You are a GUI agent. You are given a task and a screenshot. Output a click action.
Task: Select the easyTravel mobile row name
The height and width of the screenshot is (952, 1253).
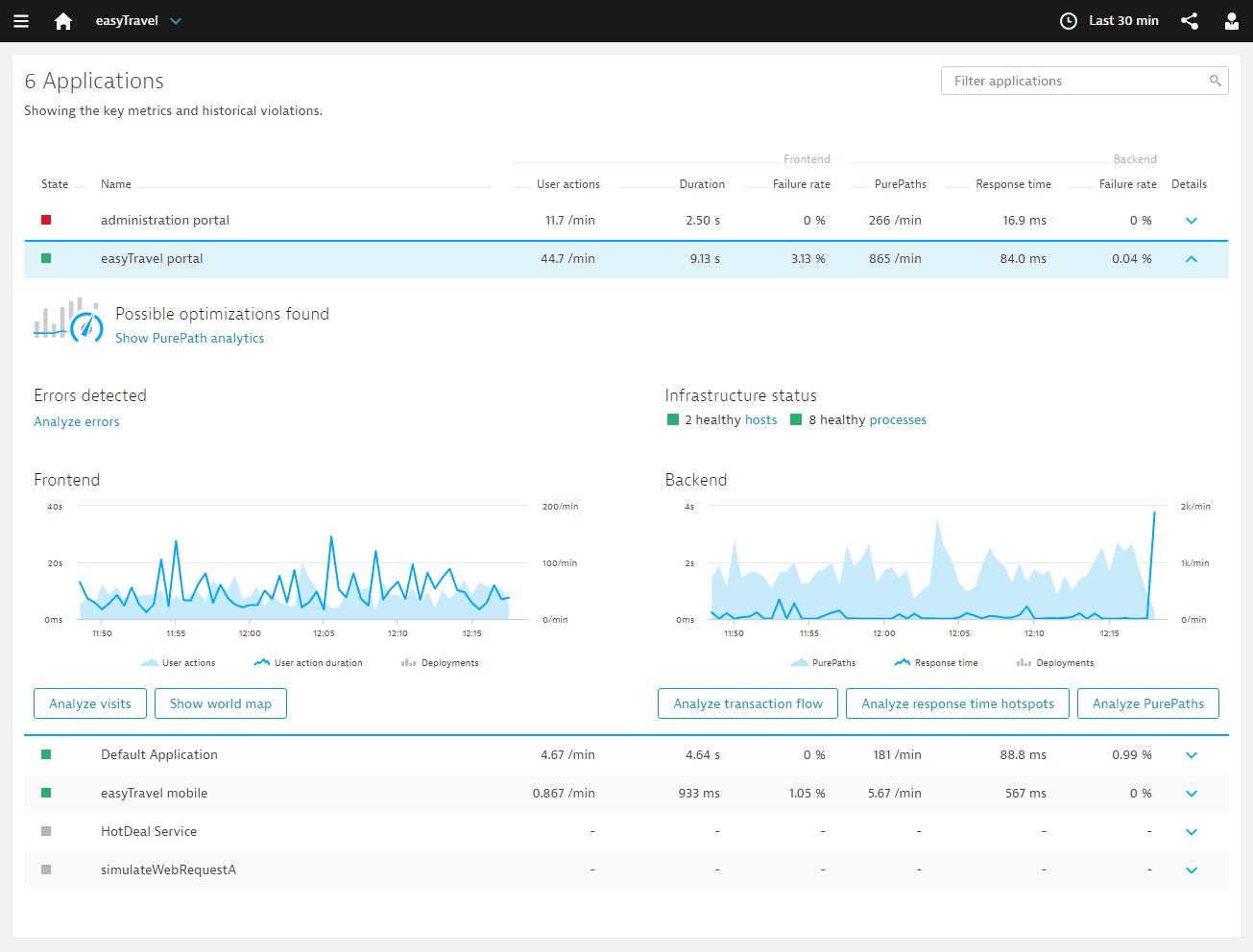[154, 793]
